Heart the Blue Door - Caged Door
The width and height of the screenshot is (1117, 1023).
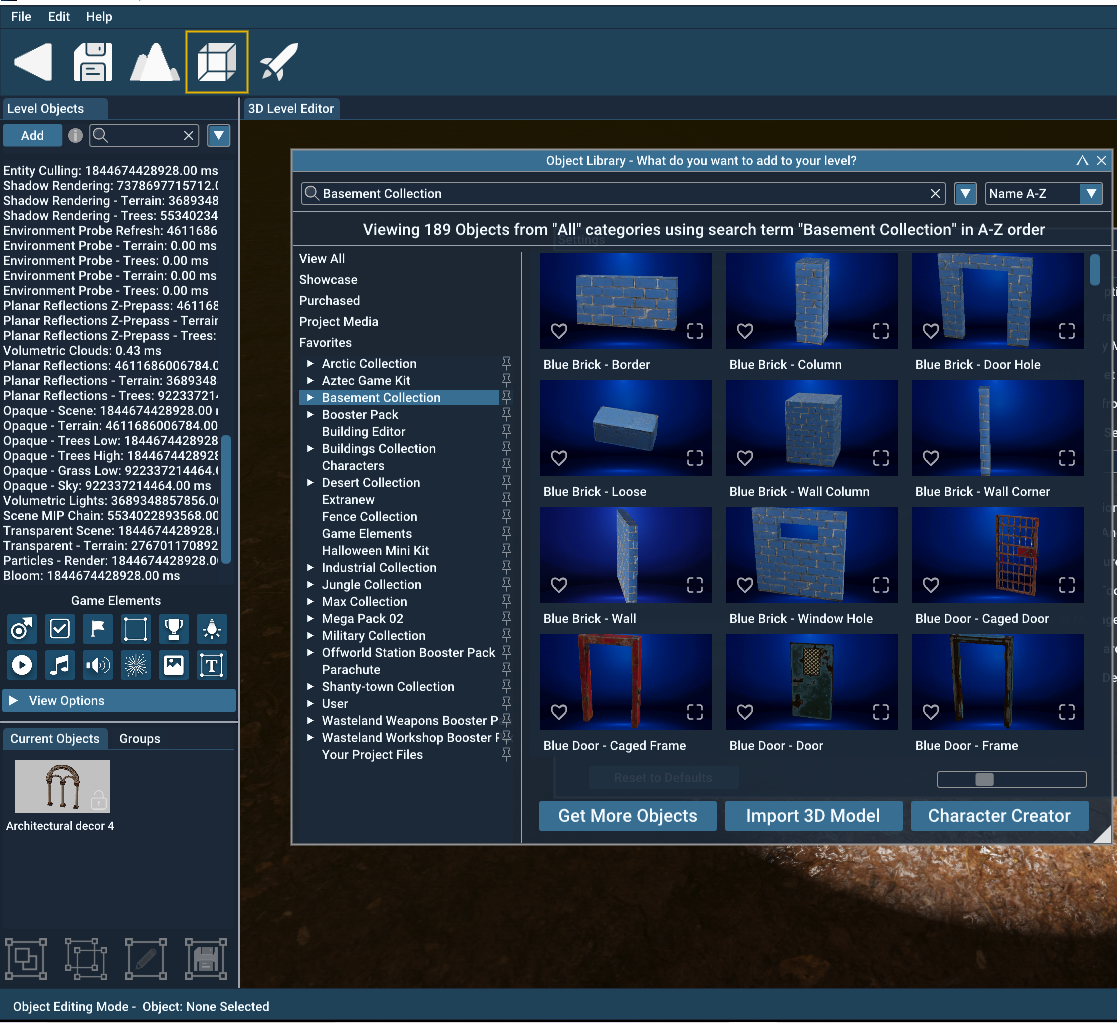(x=930, y=585)
